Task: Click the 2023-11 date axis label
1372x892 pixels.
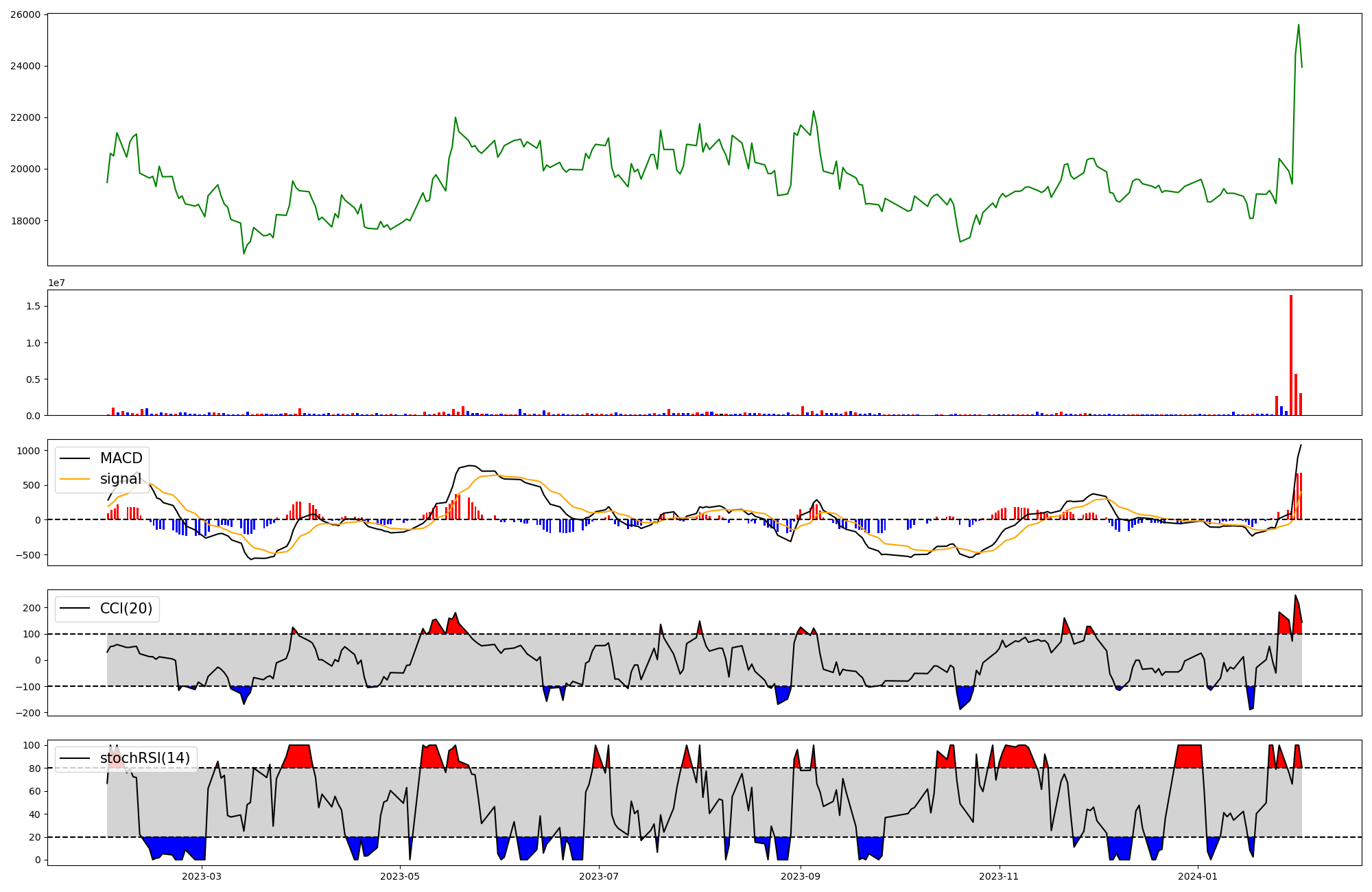Action: pyautogui.click(x=999, y=876)
